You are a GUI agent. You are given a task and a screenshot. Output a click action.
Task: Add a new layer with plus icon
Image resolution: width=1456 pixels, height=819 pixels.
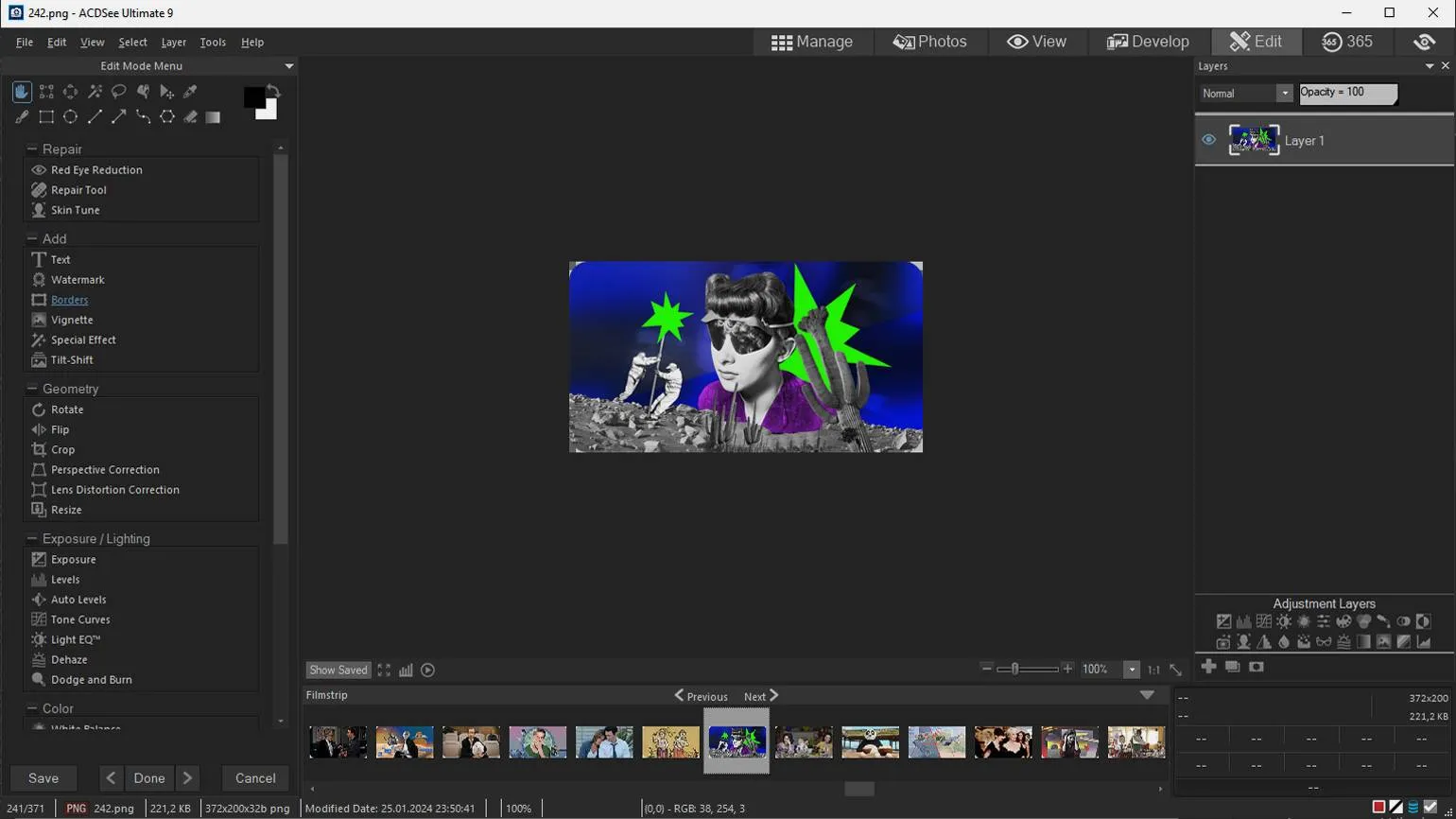1208,667
